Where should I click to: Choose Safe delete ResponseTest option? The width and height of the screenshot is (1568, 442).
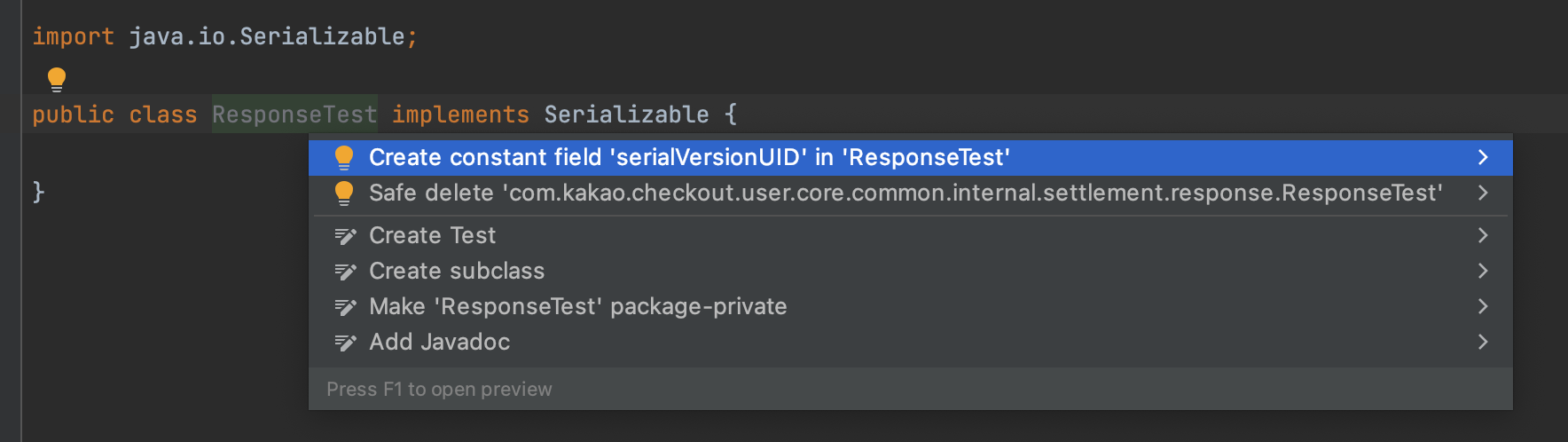tap(905, 193)
